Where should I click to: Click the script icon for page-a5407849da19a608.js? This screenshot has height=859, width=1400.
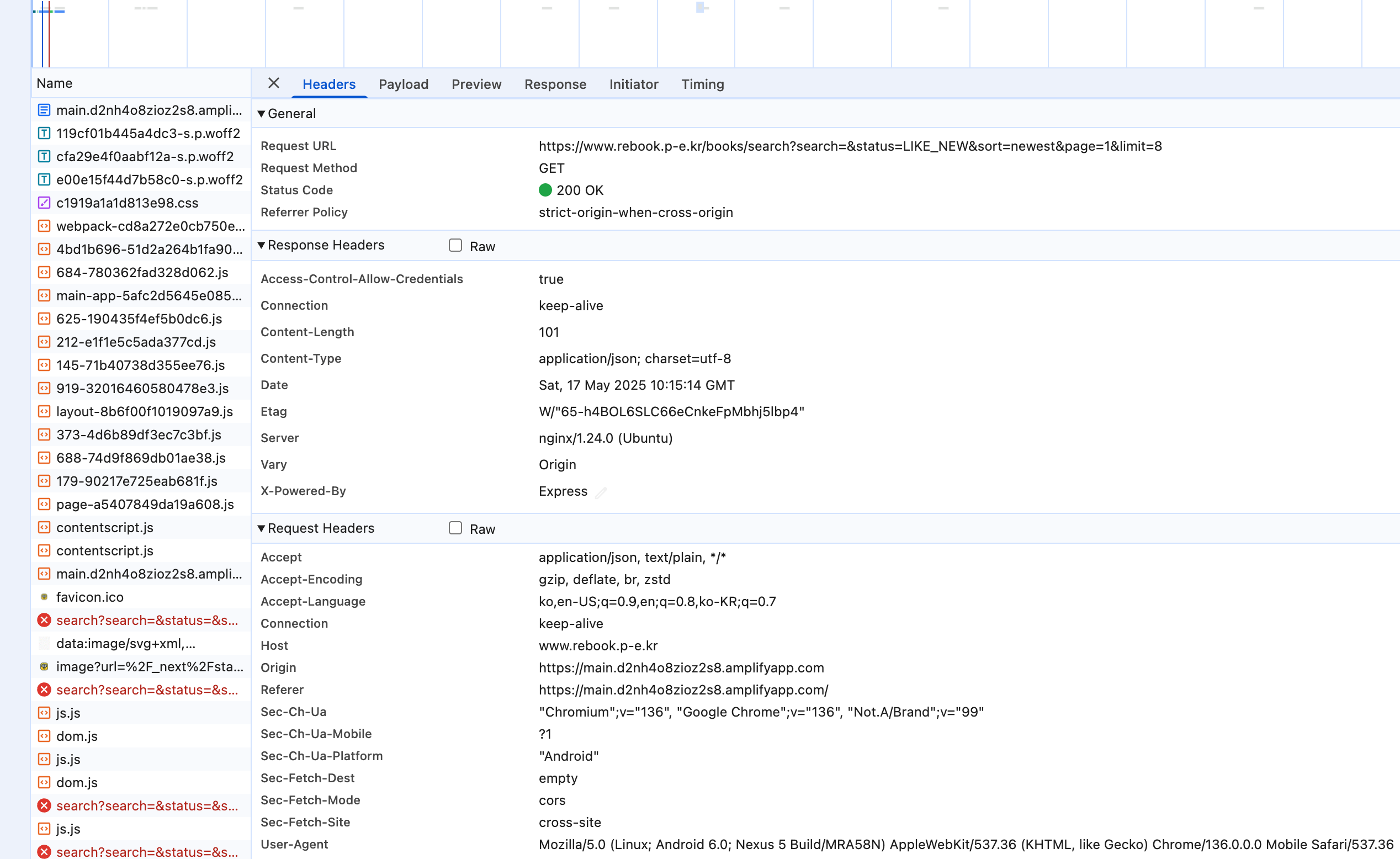point(44,504)
